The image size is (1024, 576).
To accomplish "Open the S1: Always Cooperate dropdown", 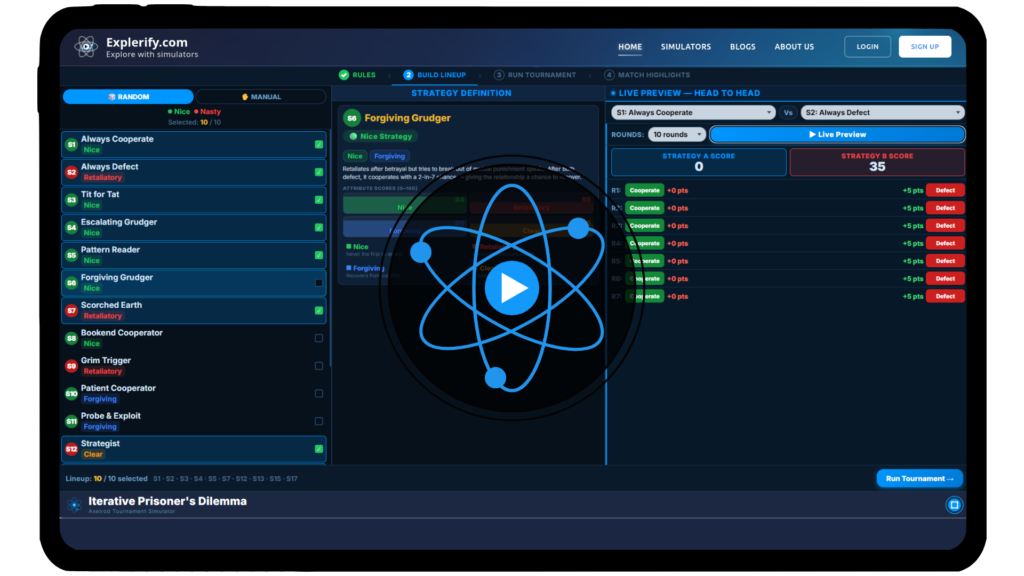I will coord(693,112).
